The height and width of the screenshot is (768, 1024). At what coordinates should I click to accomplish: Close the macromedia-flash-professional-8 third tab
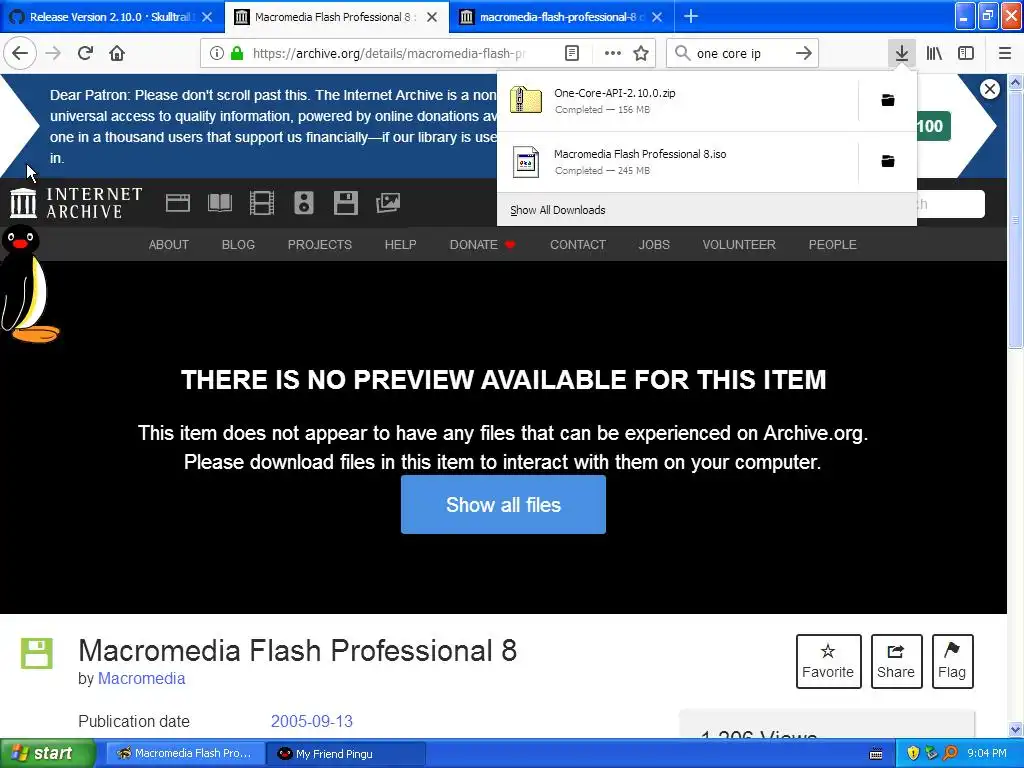pyautogui.click(x=657, y=17)
